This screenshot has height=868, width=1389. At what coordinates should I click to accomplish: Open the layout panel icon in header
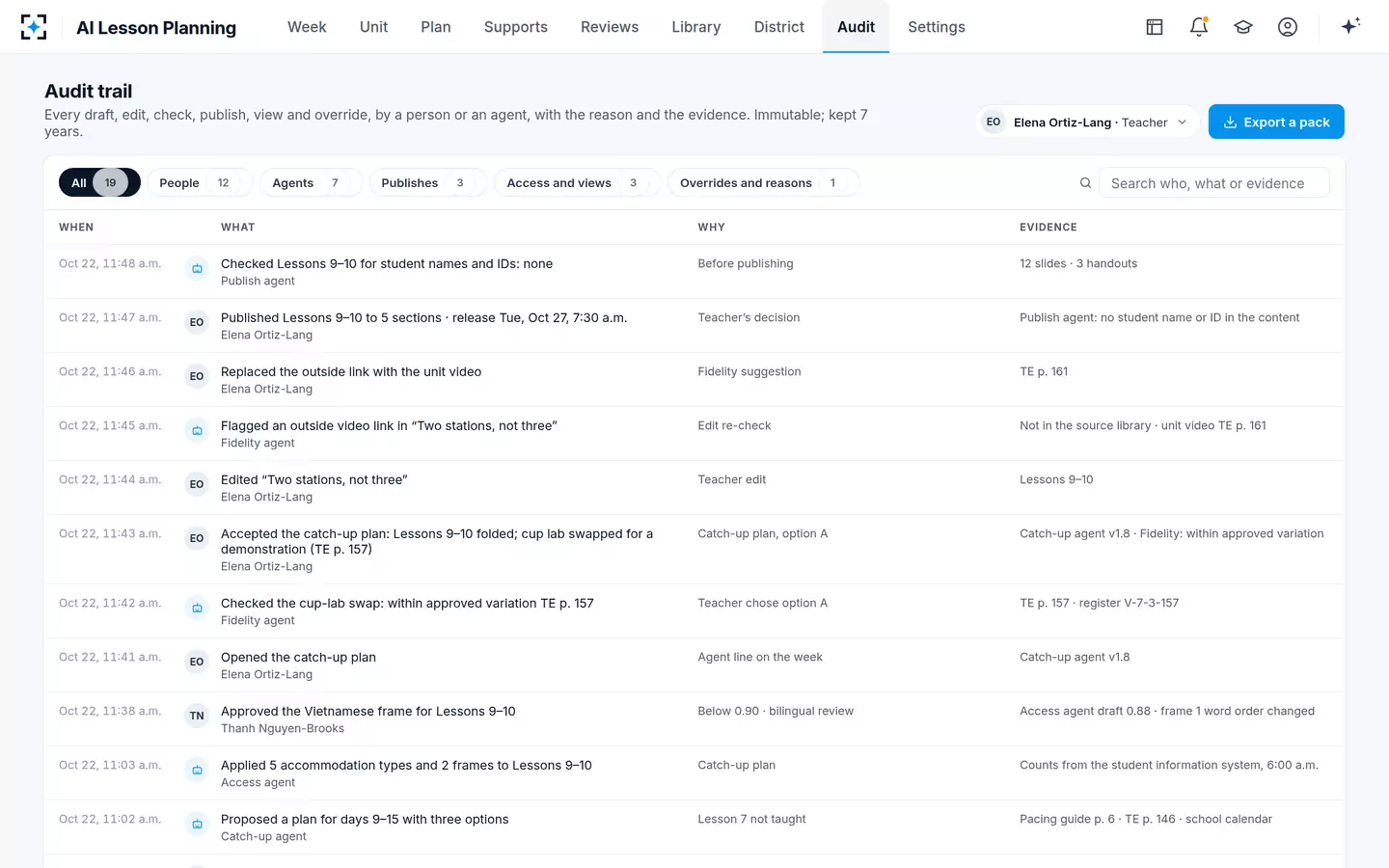1155,27
